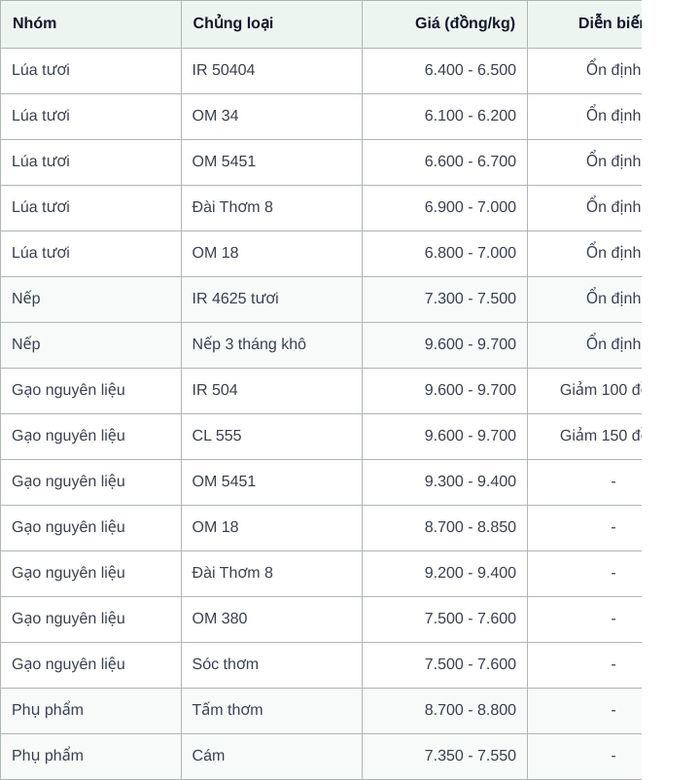Click the Diễn biến column header
Screen dimensions: 700x780
(x=585, y=24)
